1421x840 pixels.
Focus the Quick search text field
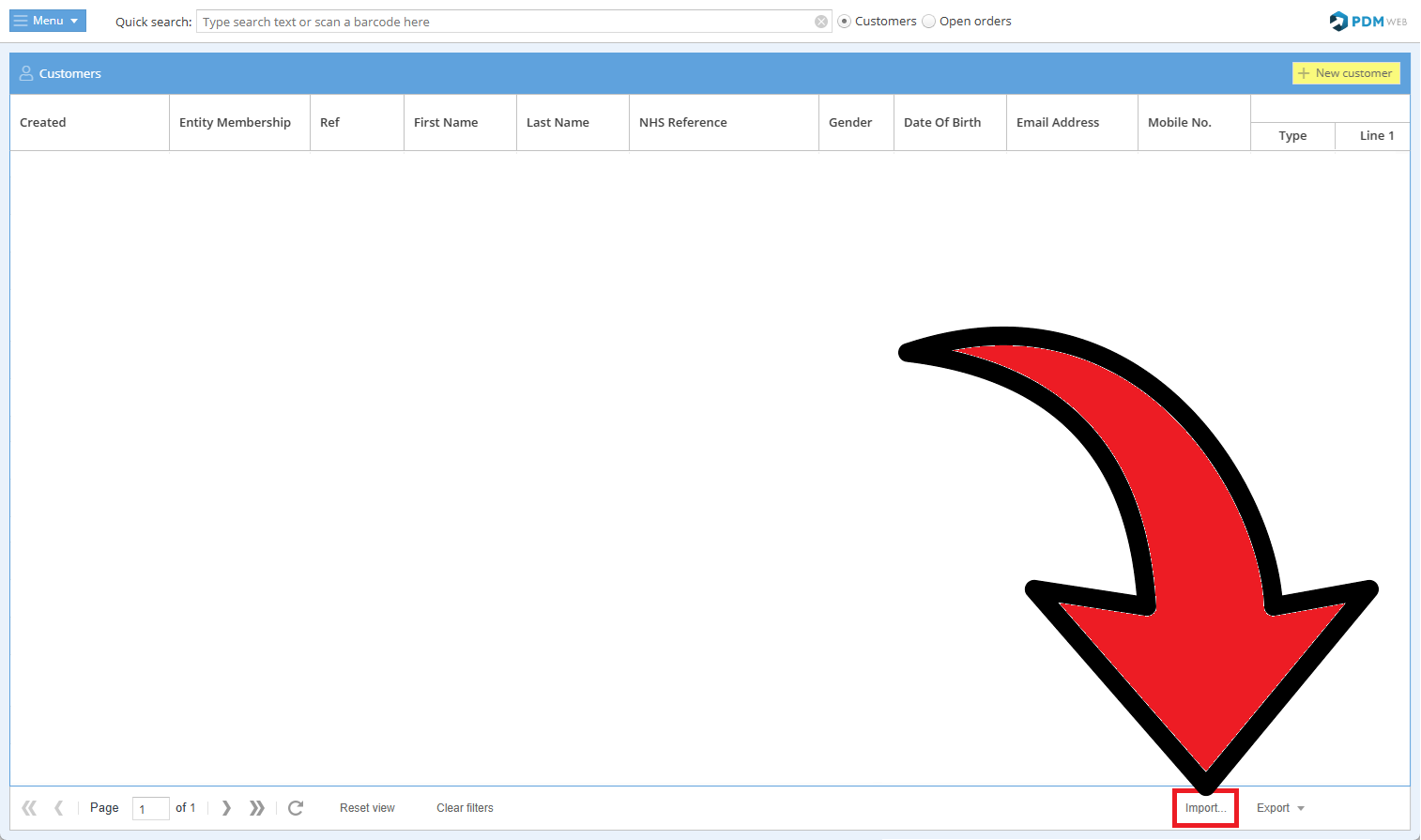[507, 22]
